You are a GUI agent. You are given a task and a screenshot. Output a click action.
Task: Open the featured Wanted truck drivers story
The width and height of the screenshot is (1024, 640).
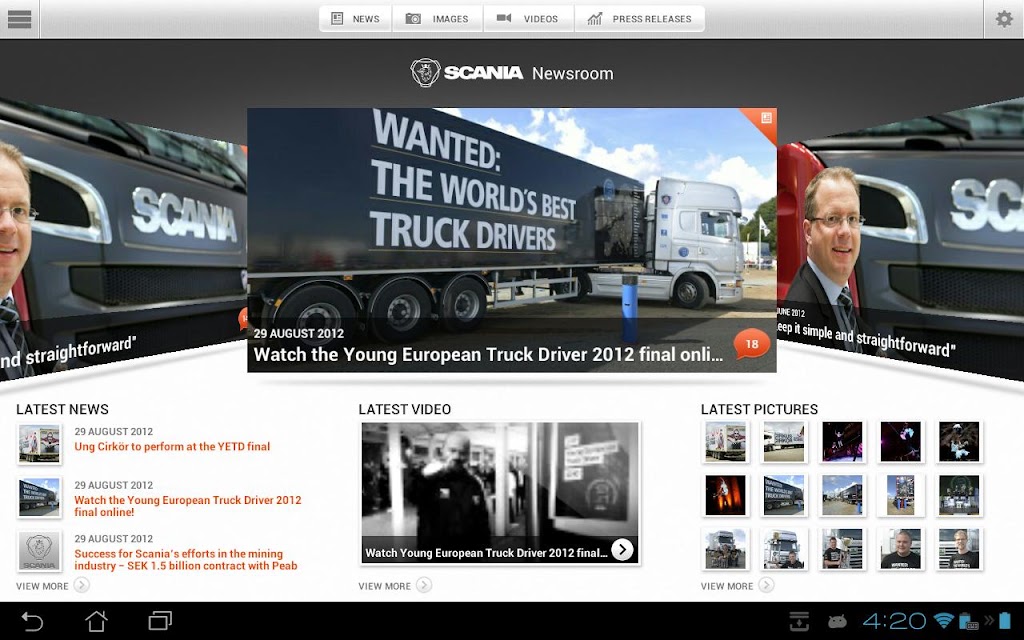[512, 240]
